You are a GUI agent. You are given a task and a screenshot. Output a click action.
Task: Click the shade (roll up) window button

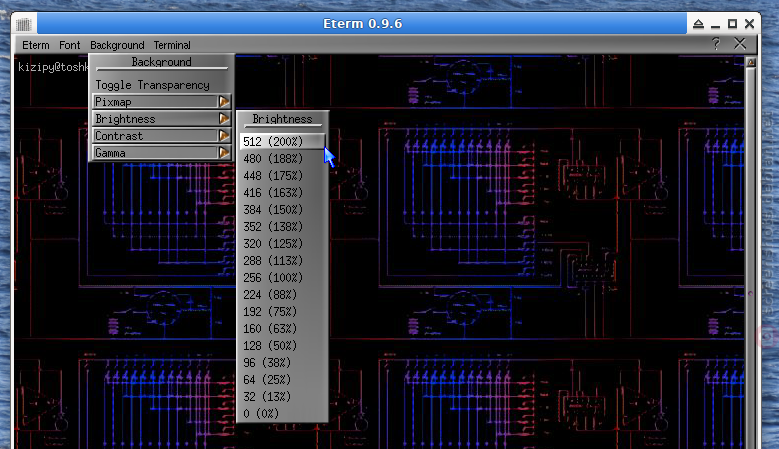pos(698,24)
